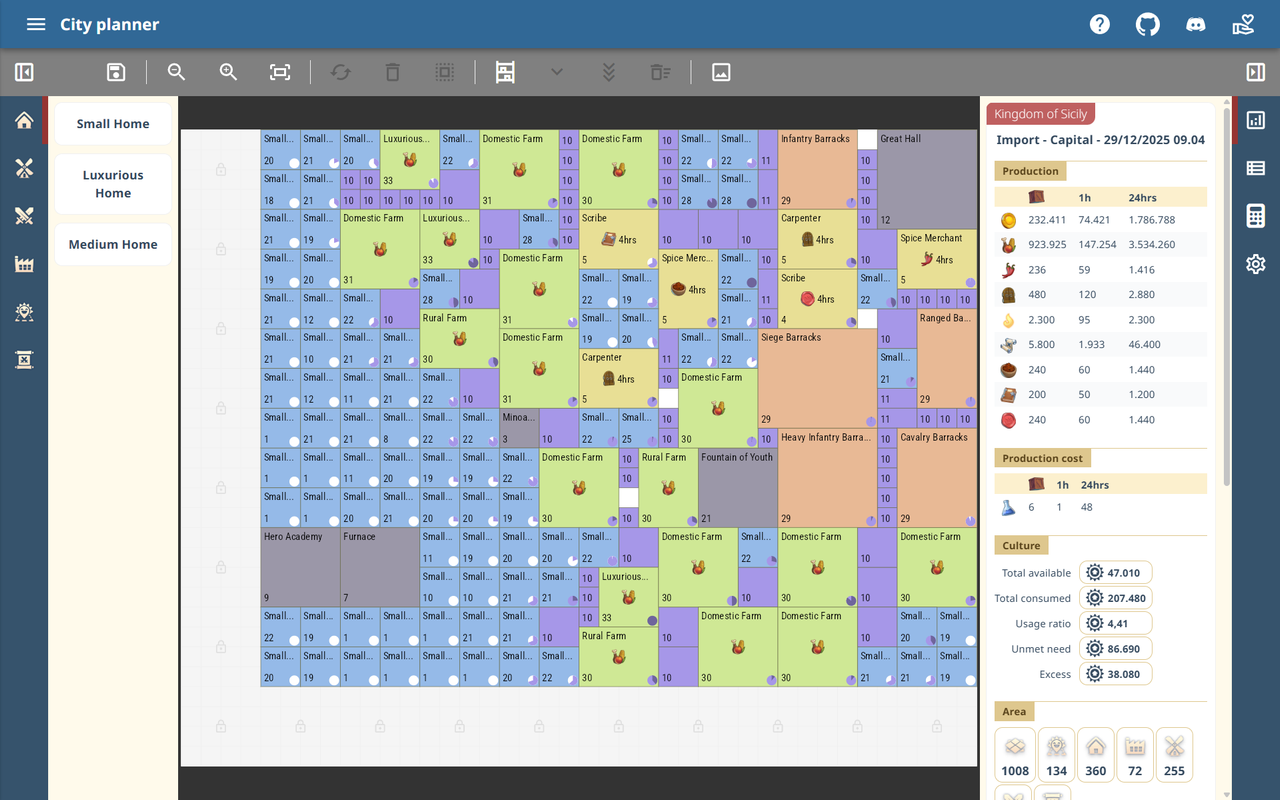The height and width of the screenshot is (800, 1280).
Task: Collapse the left sidebar panel
Action: pyautogui.click(x=24, y=72)
